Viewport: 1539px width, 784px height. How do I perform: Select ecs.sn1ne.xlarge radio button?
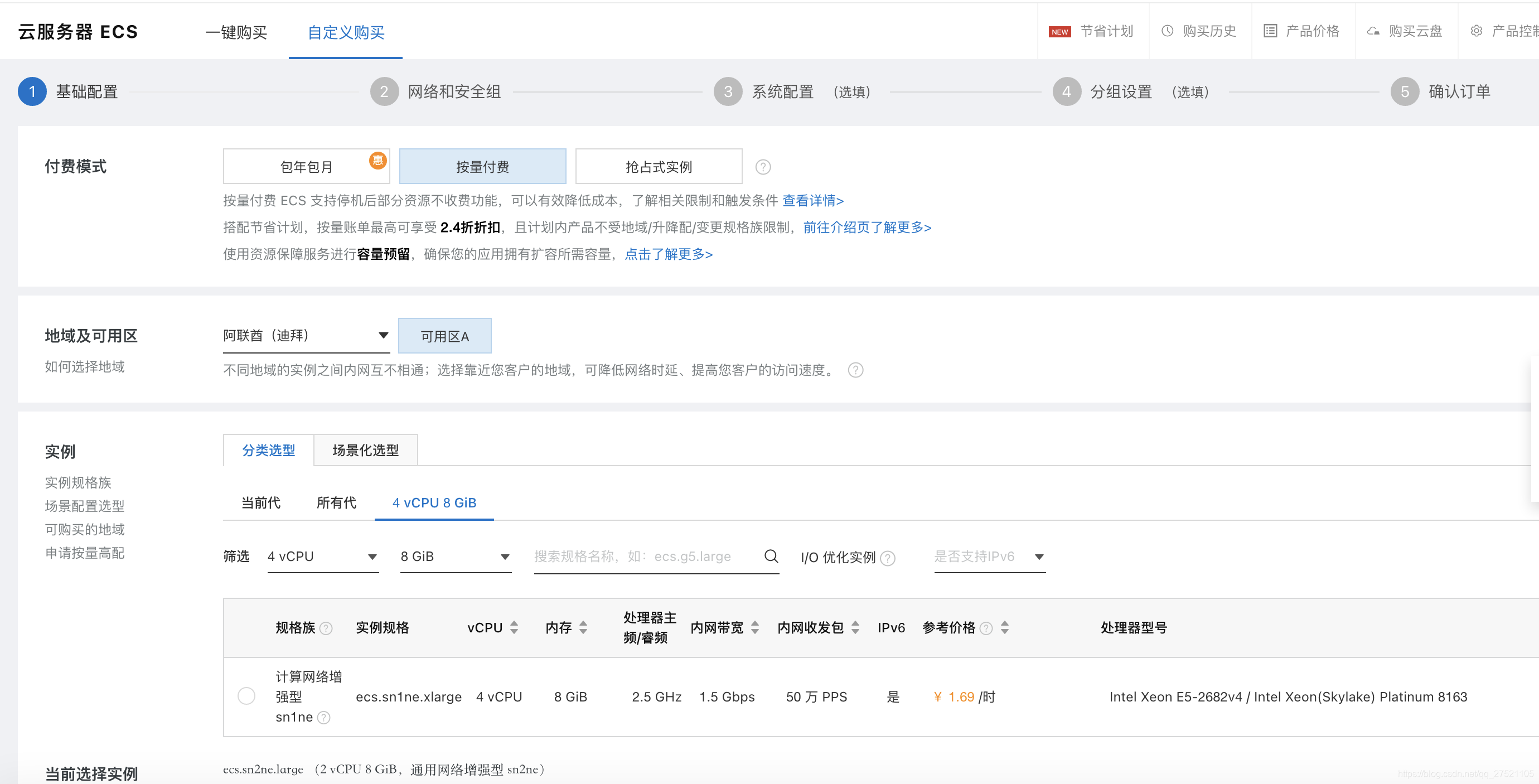[x=246, y=696]
